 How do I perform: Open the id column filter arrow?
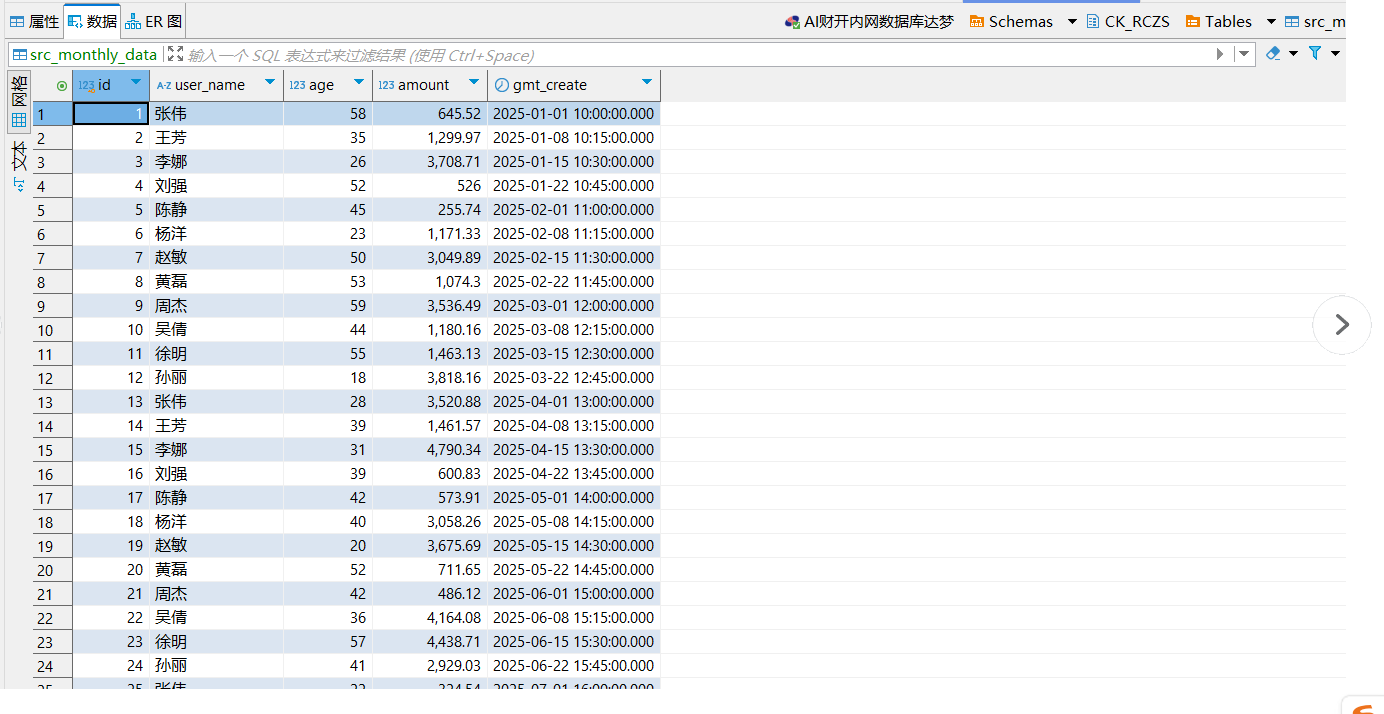pyautogui.click(x=137, y=82)
